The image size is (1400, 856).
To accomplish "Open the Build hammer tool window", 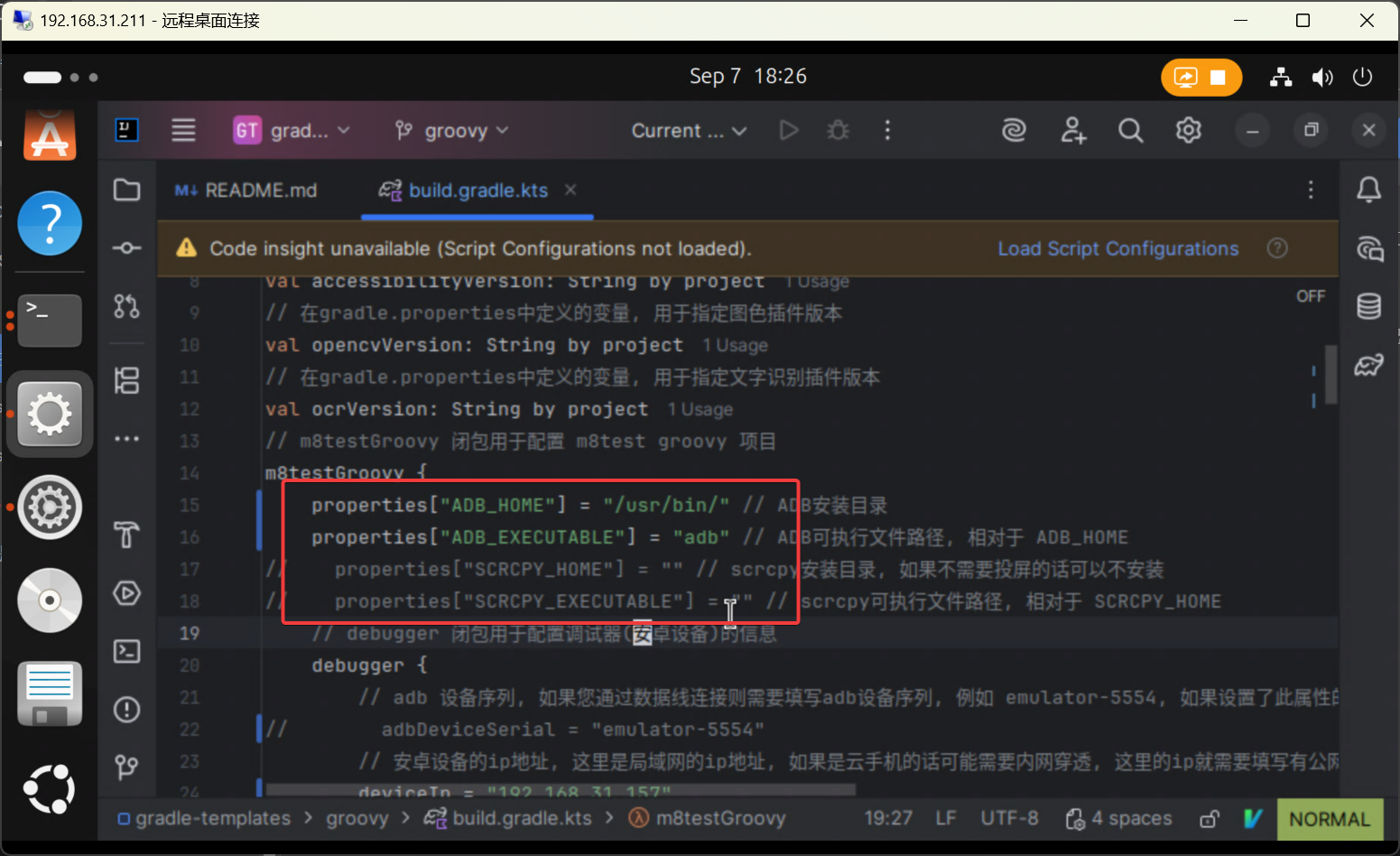I will 126,535.
